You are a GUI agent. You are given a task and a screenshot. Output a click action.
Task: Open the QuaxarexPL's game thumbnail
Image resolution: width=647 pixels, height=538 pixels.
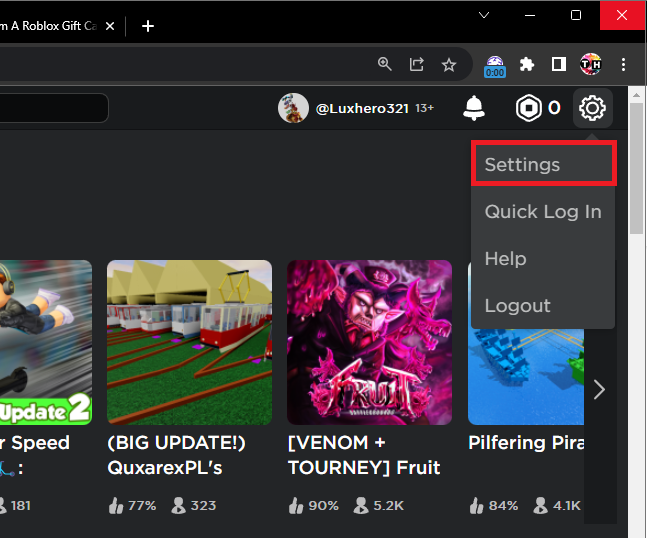tap(189, 342)
